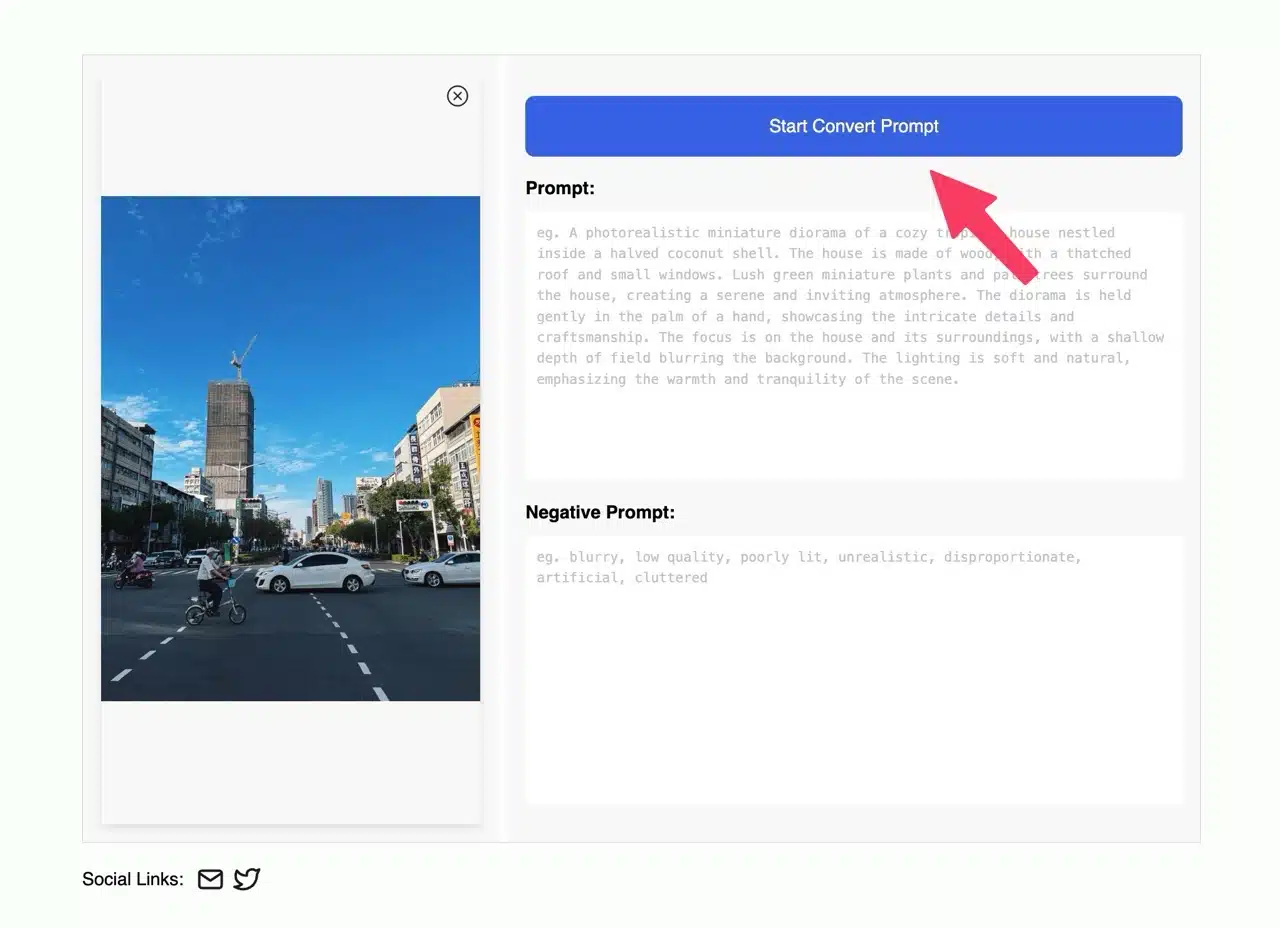Click the "Negative Prompt:" heading label
1280x928 pixels.
600,512
